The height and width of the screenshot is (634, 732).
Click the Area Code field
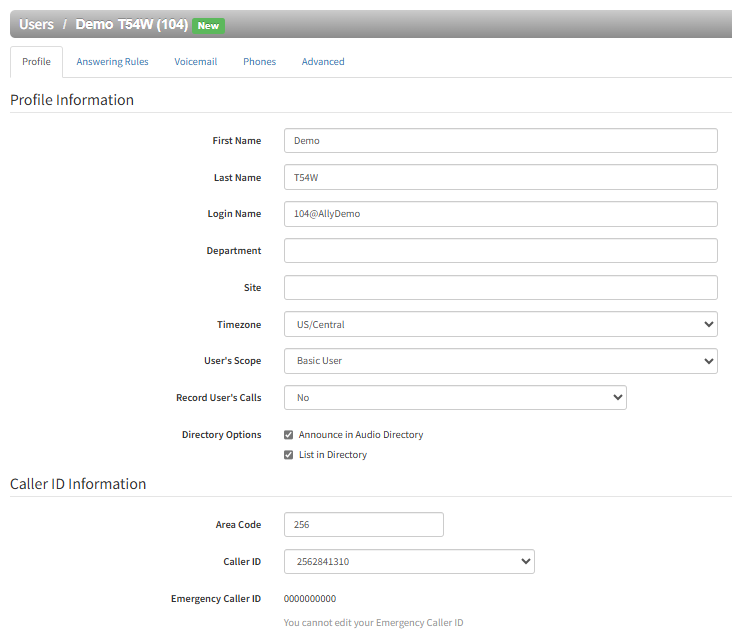(x=364, y=525)
